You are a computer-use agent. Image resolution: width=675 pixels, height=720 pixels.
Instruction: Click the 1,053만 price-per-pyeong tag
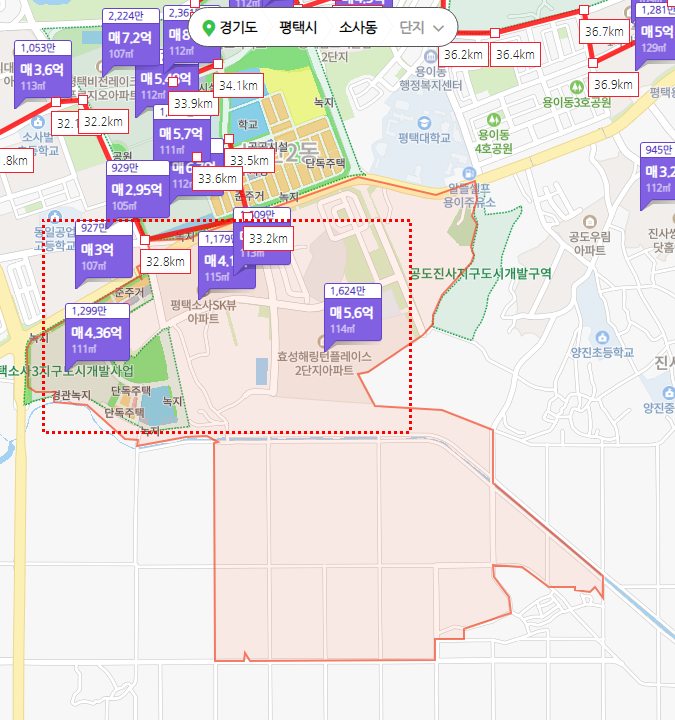pos(43,48)
